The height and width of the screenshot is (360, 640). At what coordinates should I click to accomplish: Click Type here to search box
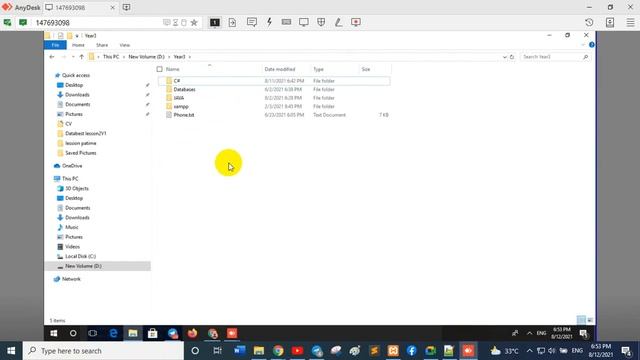click(103, 351)
